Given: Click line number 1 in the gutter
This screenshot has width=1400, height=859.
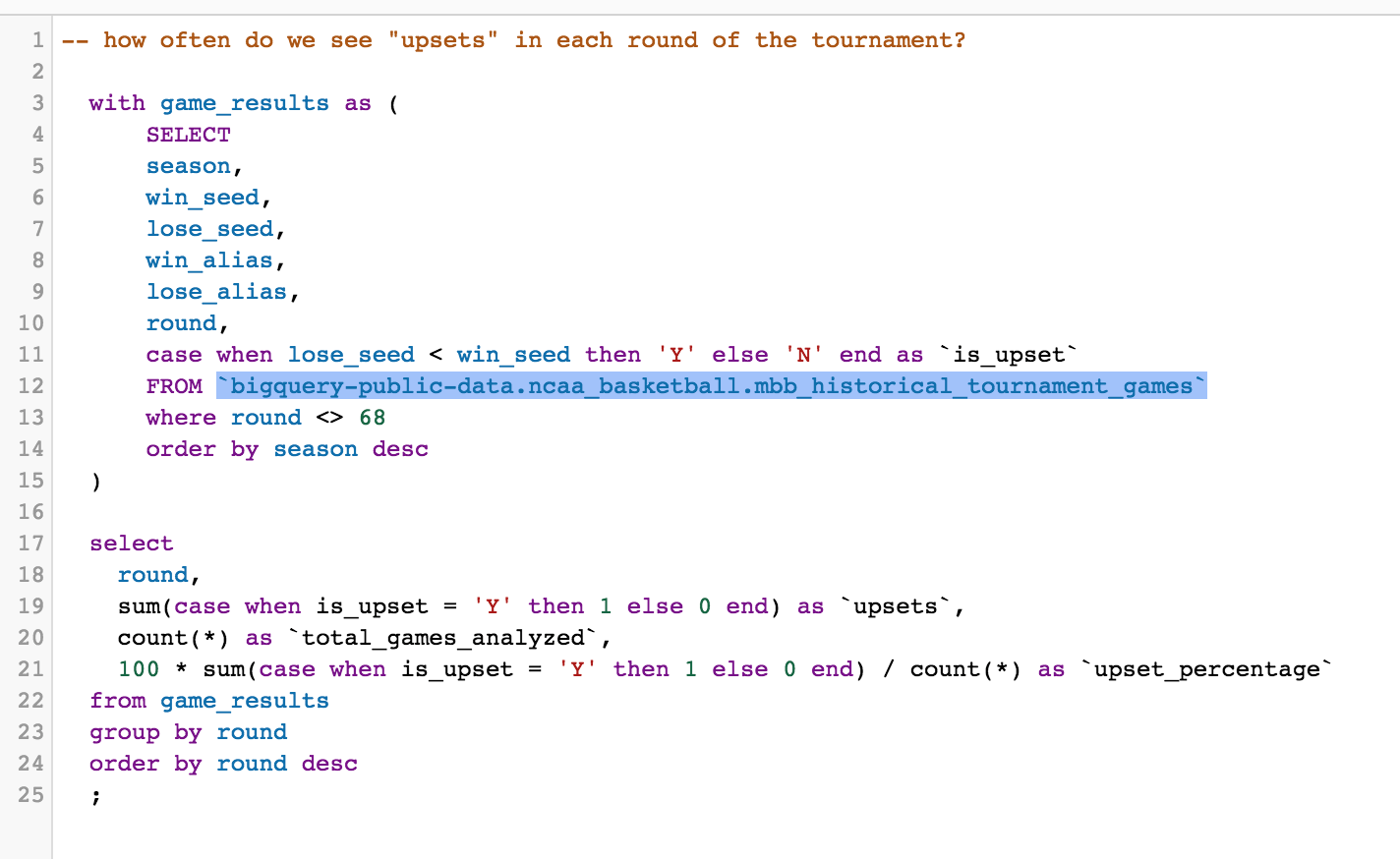Looking at the screenshot, I should point(37,40).
